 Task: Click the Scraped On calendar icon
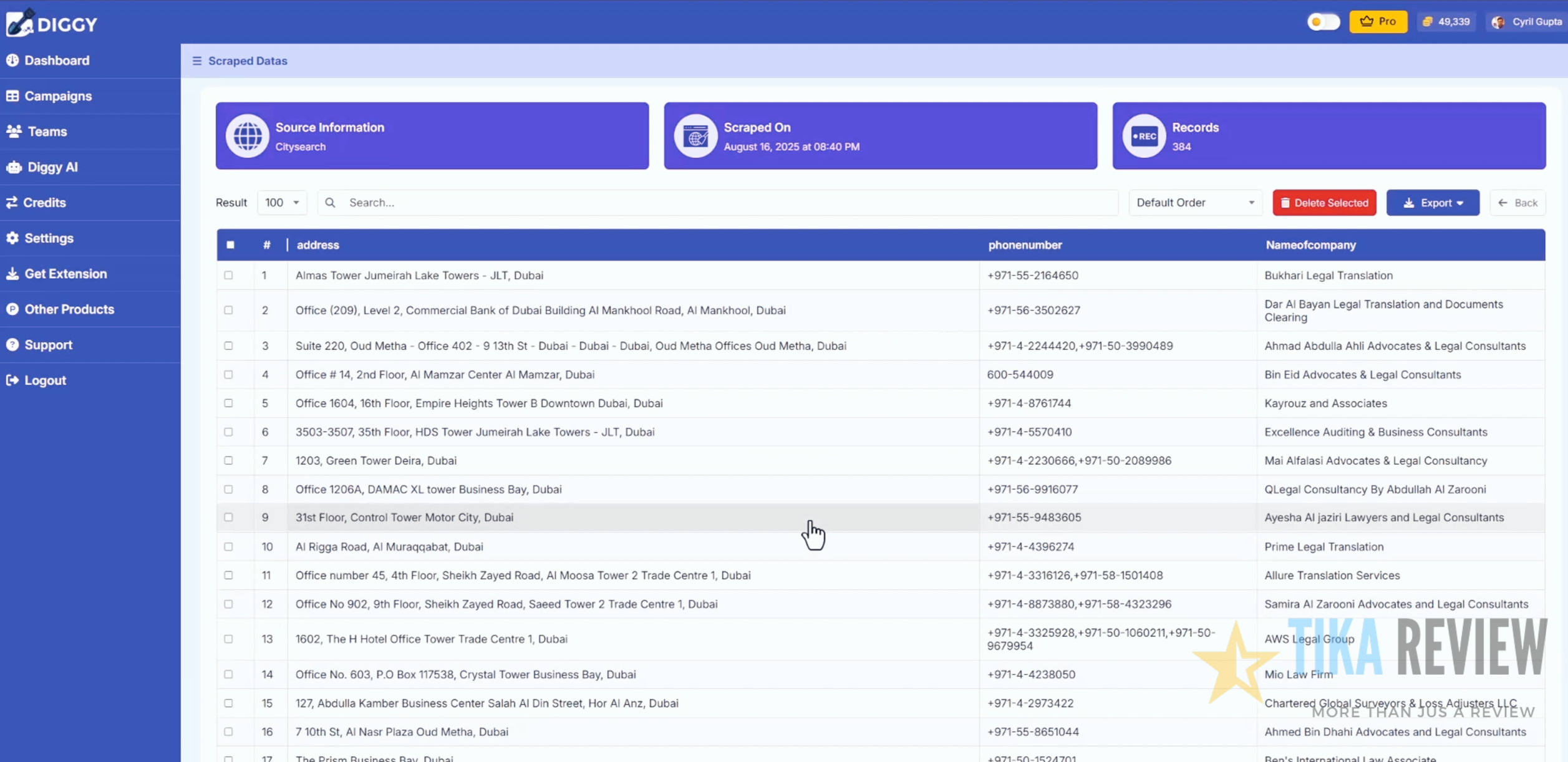[695, 136]
